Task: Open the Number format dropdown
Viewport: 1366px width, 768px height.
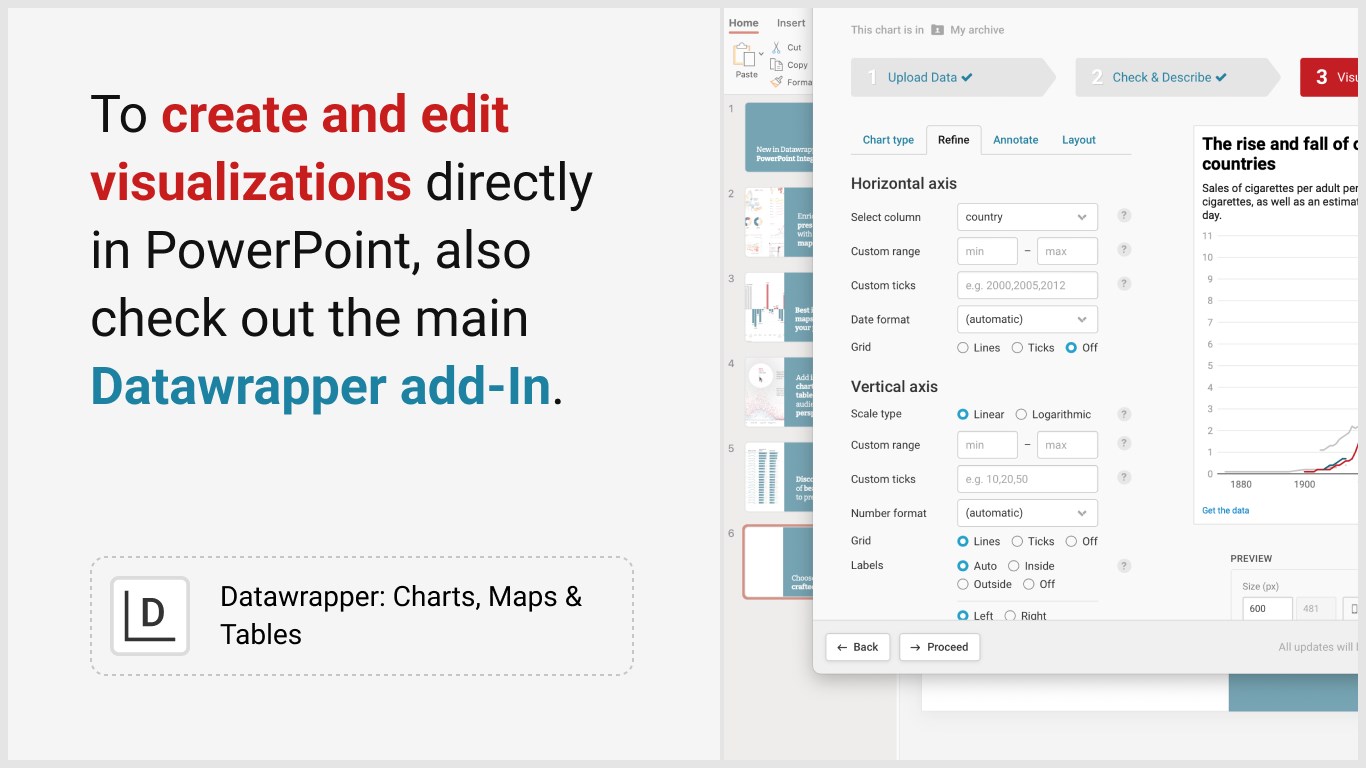Action: (x=1027, y=513)
